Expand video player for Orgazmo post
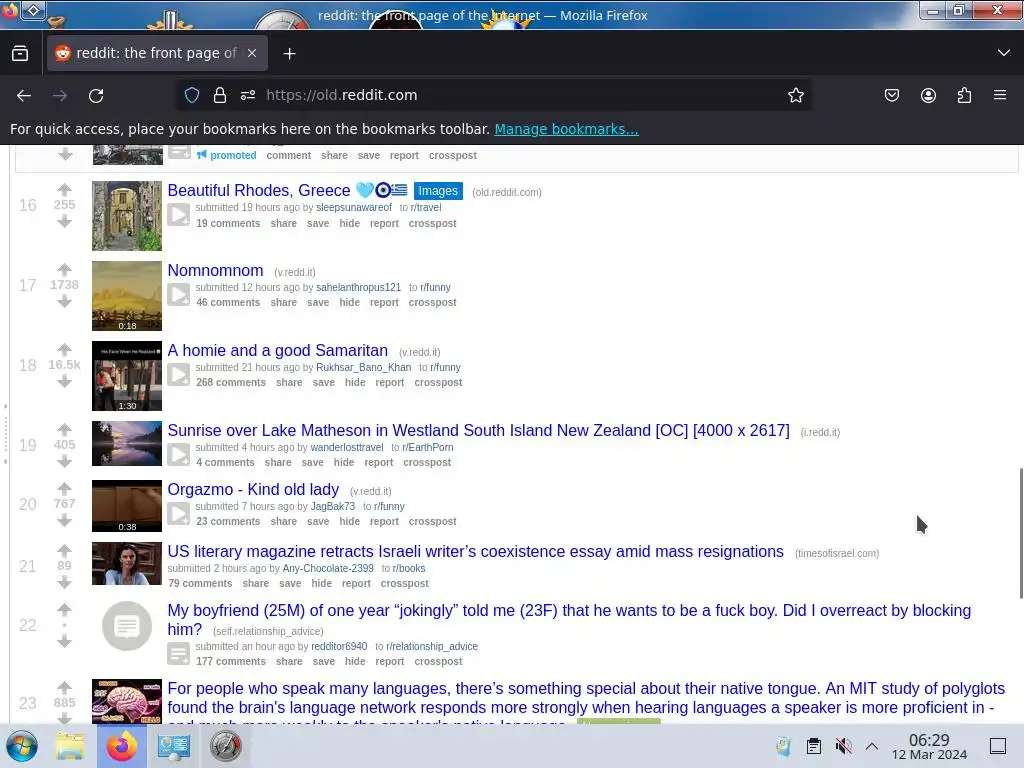Image resolution: width=1024 pixels, height=768 pixels. (178, 513)
